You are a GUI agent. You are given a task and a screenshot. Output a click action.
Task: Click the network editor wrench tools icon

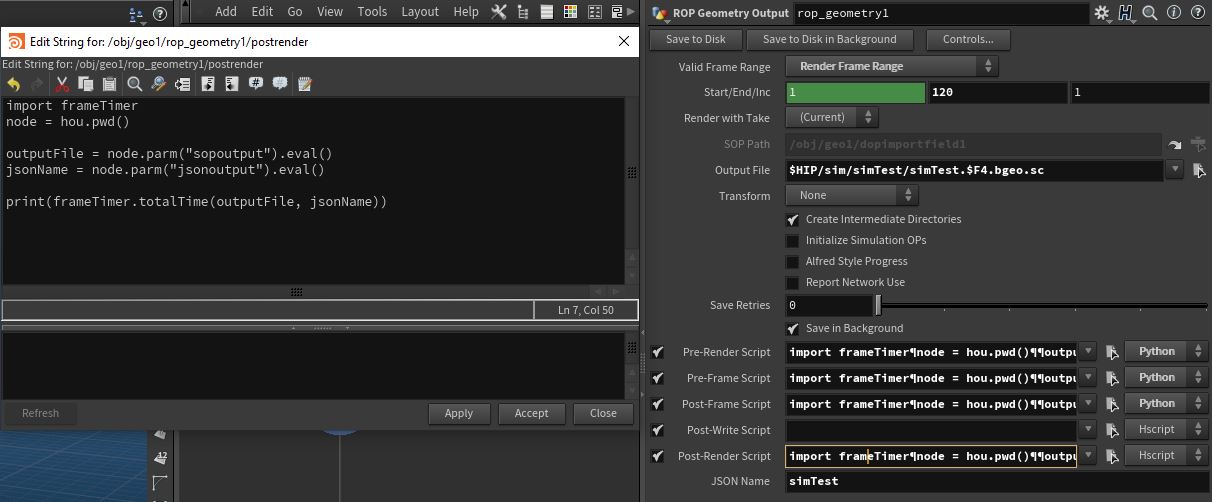[x=498, y=12]
